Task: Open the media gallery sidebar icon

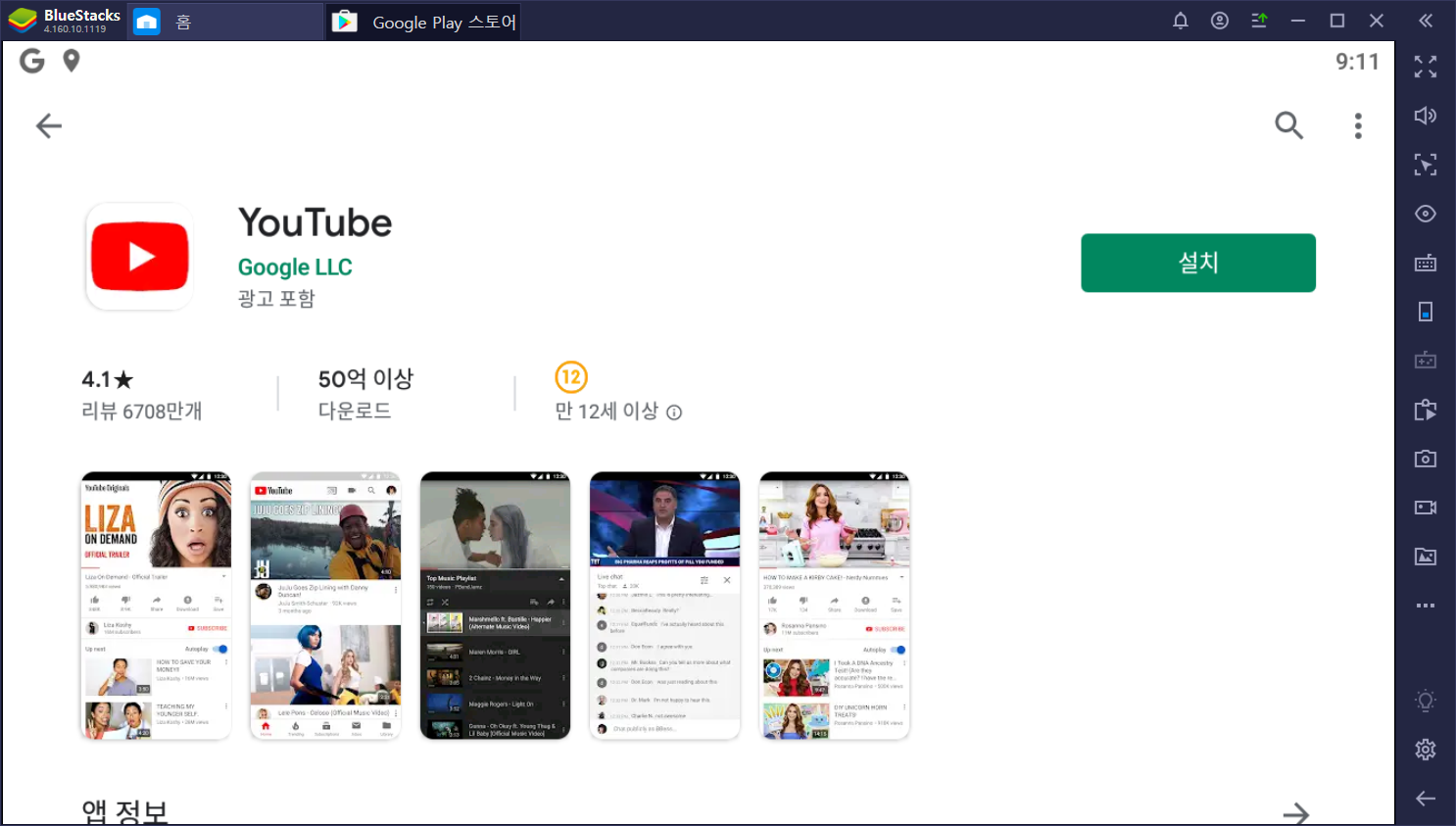Action: pos(1426,557)
